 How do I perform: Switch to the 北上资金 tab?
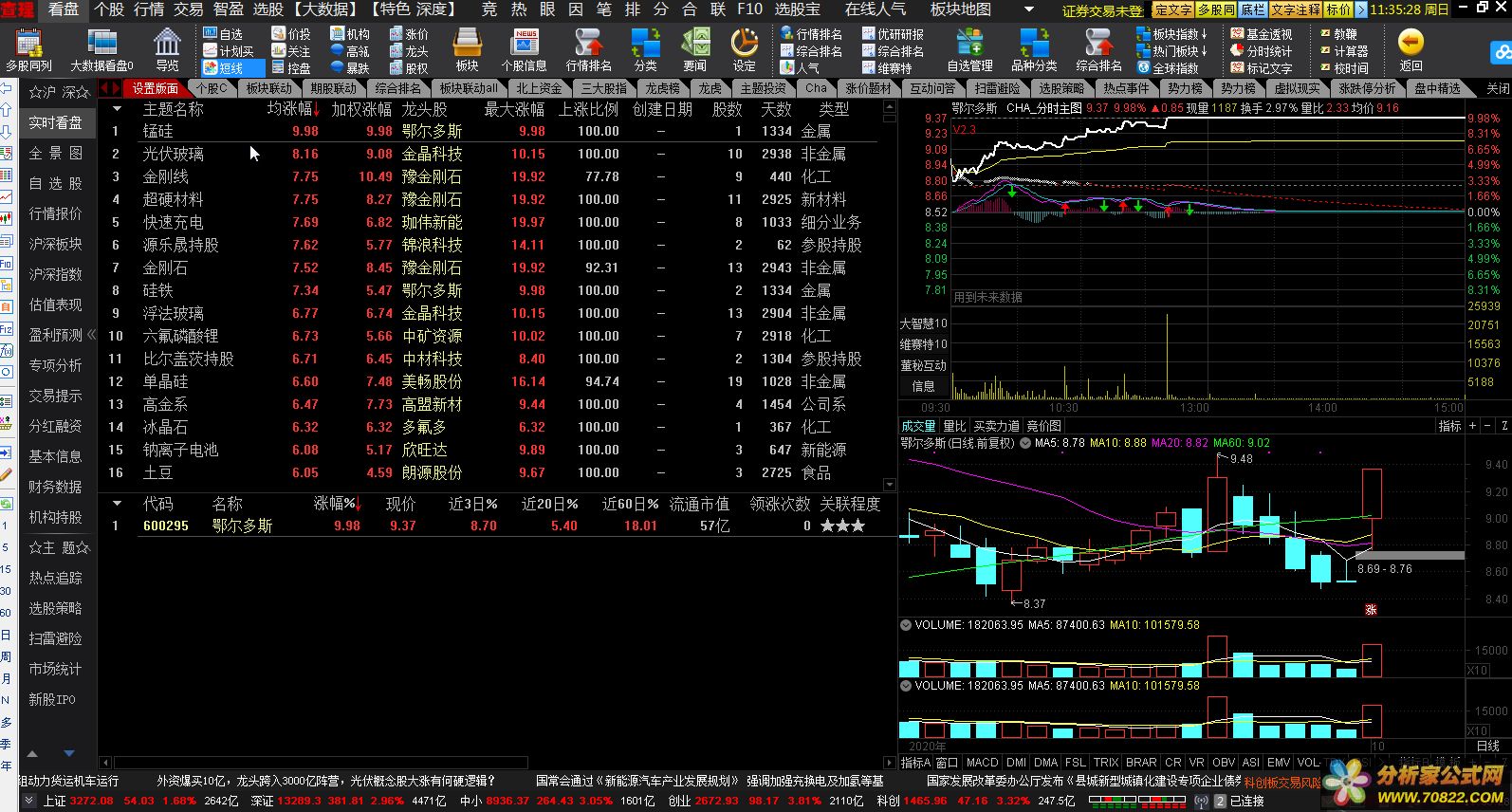coord(539,88)
